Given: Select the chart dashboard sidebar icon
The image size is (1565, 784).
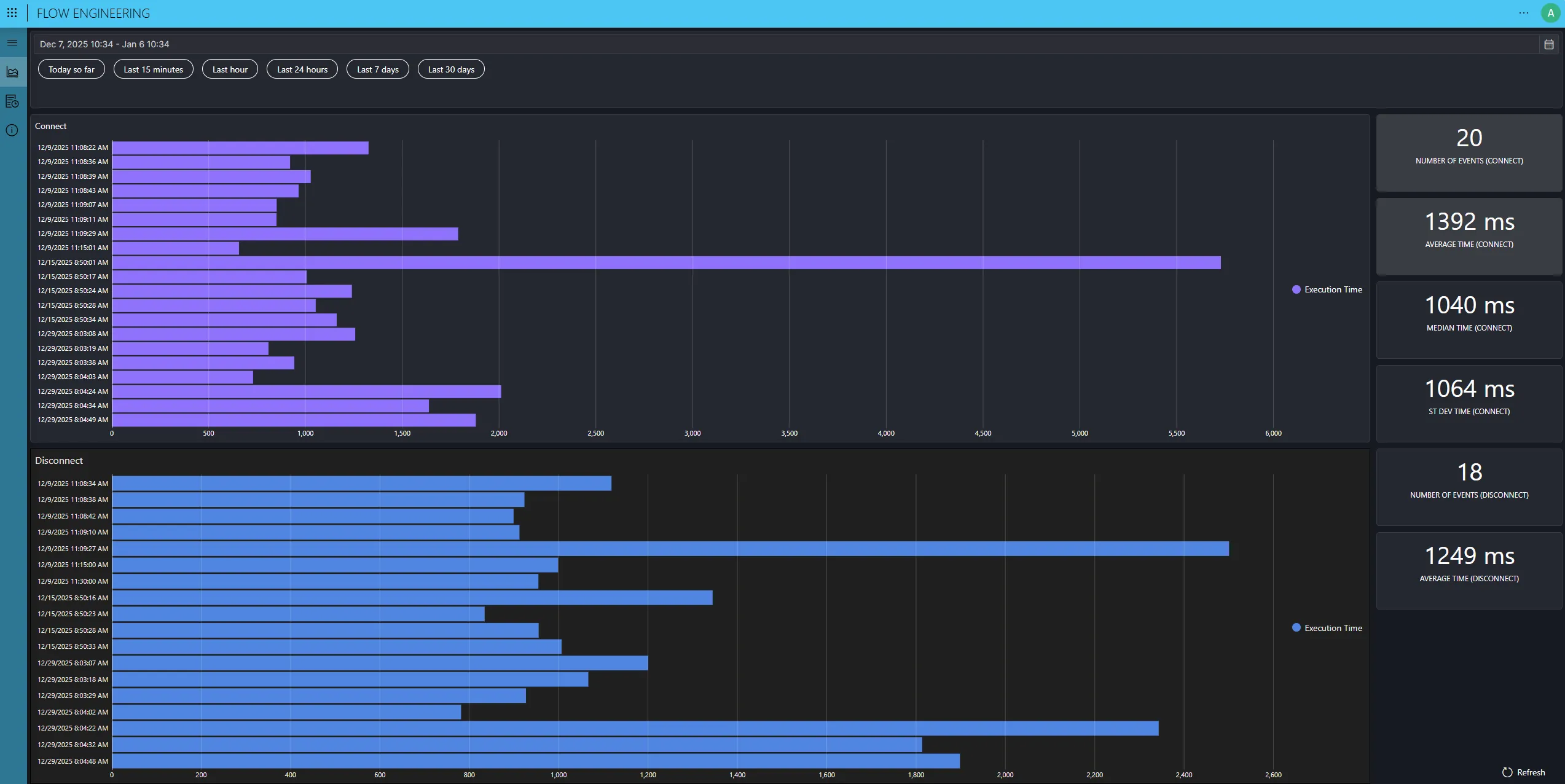Looking at the screenshot, I should tap(12, 72).
